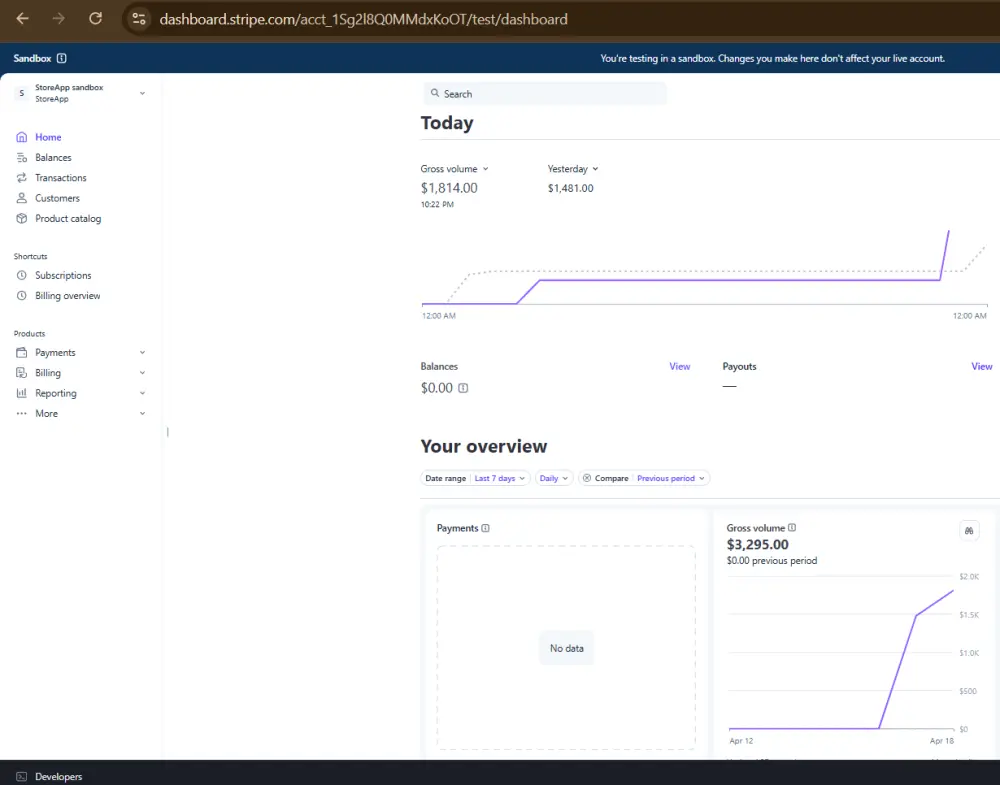The height and width of the screenshot is (785, 1000).
Task: Click the $1,481.00 yesterday value
Action: point(570,188)
